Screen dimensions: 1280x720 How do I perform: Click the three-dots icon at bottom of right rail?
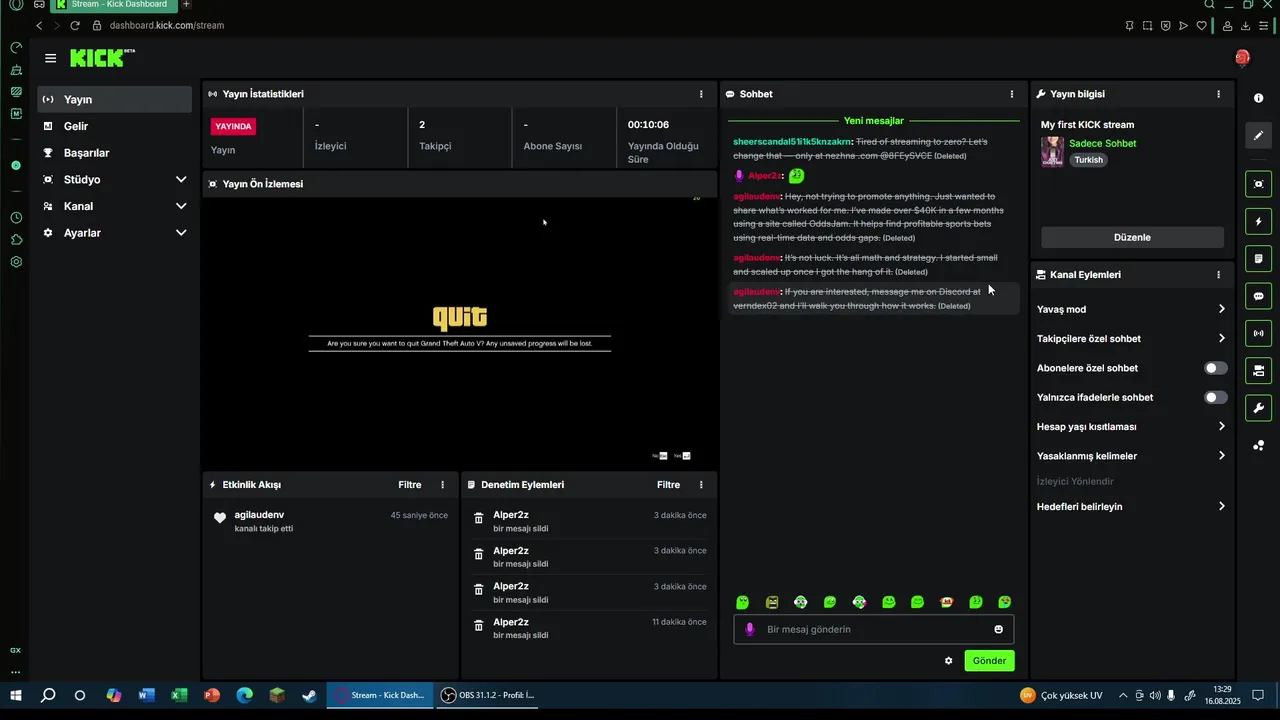coord(1258,445)
